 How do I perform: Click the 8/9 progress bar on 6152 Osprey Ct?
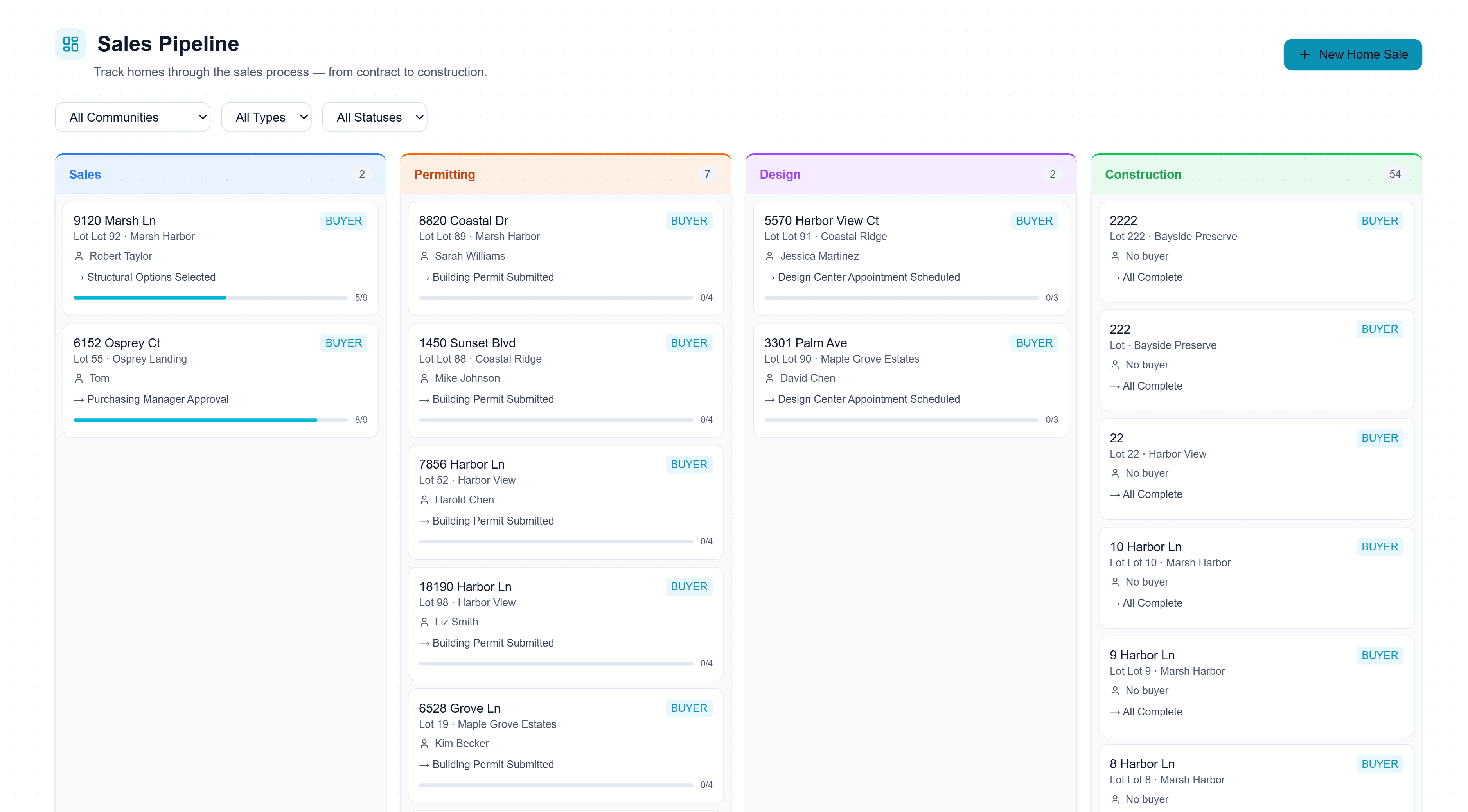210,419
